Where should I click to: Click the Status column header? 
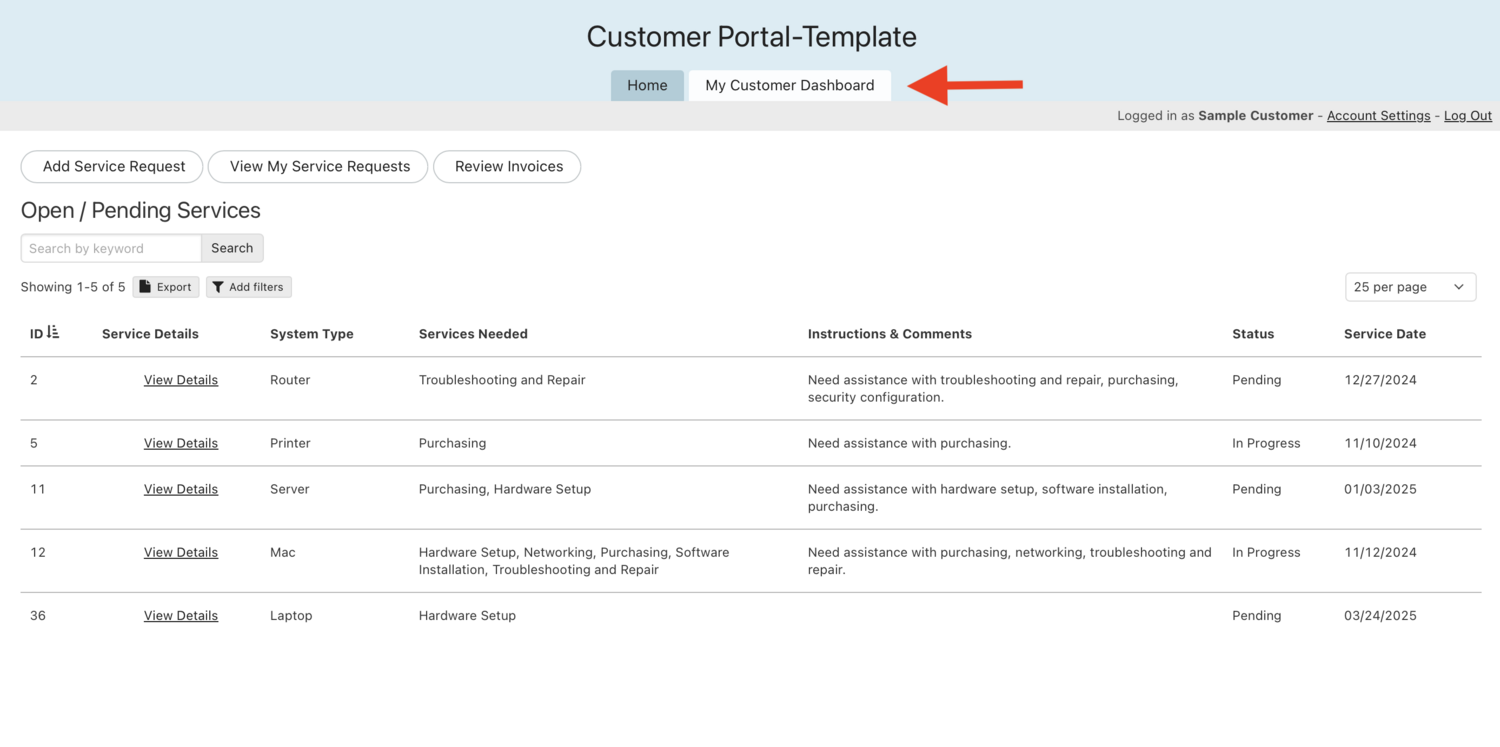(x=1253, y=333)
